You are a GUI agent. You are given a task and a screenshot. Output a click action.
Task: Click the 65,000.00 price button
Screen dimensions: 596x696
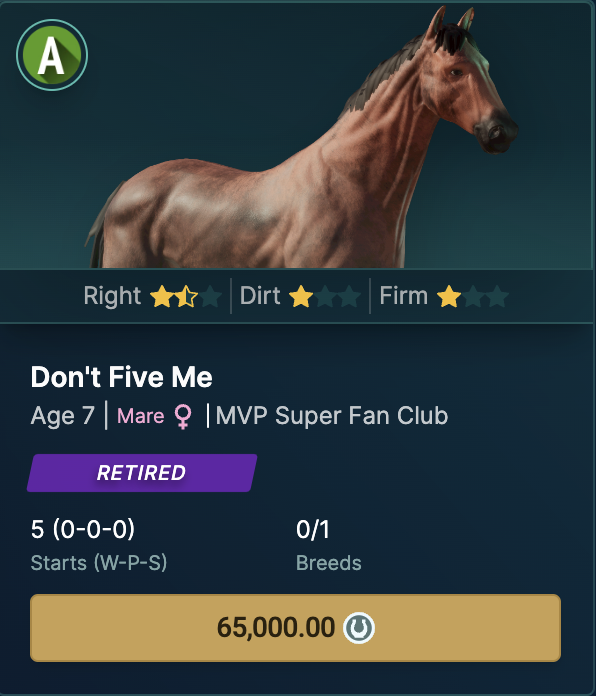tap(296, 628)
